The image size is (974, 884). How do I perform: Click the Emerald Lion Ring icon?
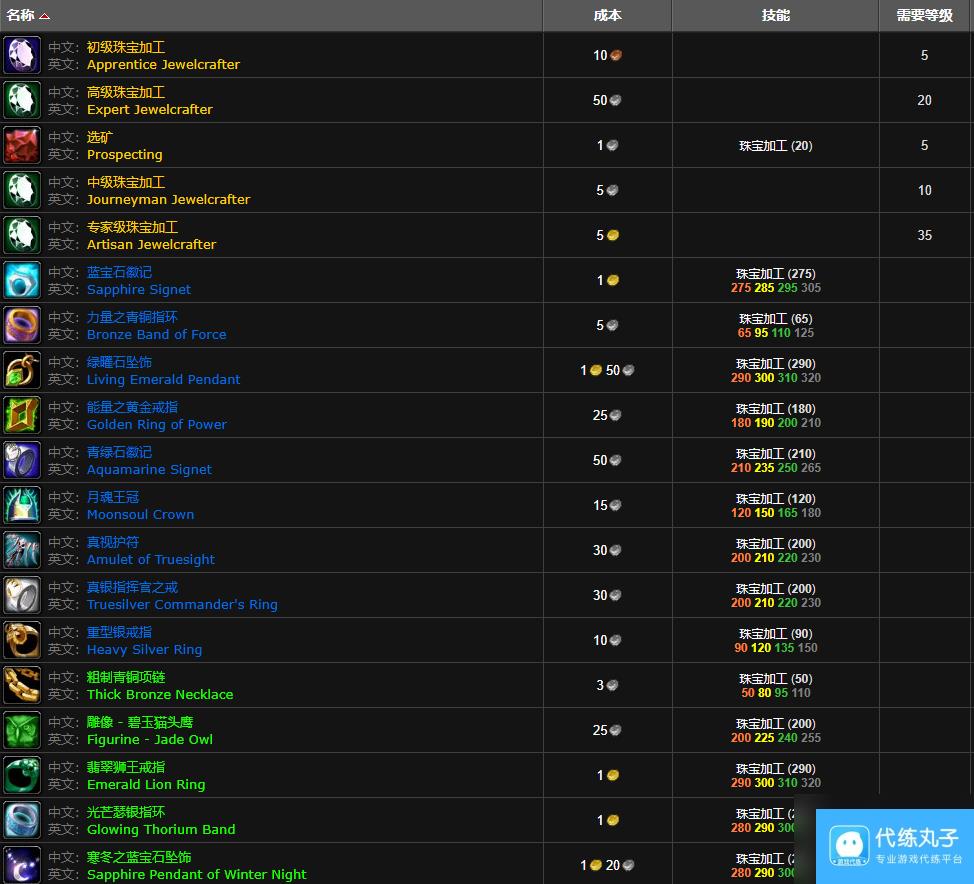(22, 775)
